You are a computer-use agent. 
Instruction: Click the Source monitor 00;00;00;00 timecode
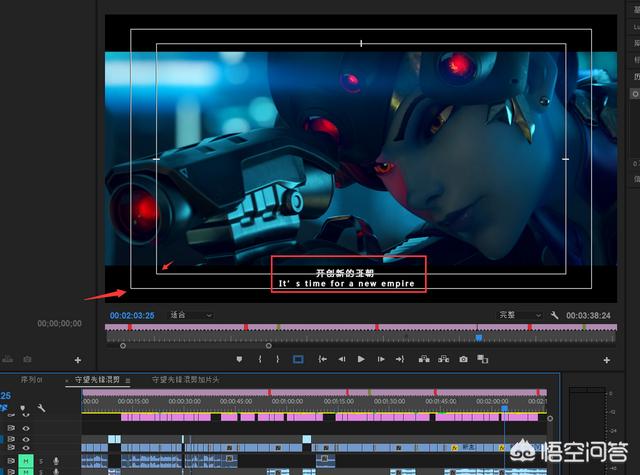59,324
